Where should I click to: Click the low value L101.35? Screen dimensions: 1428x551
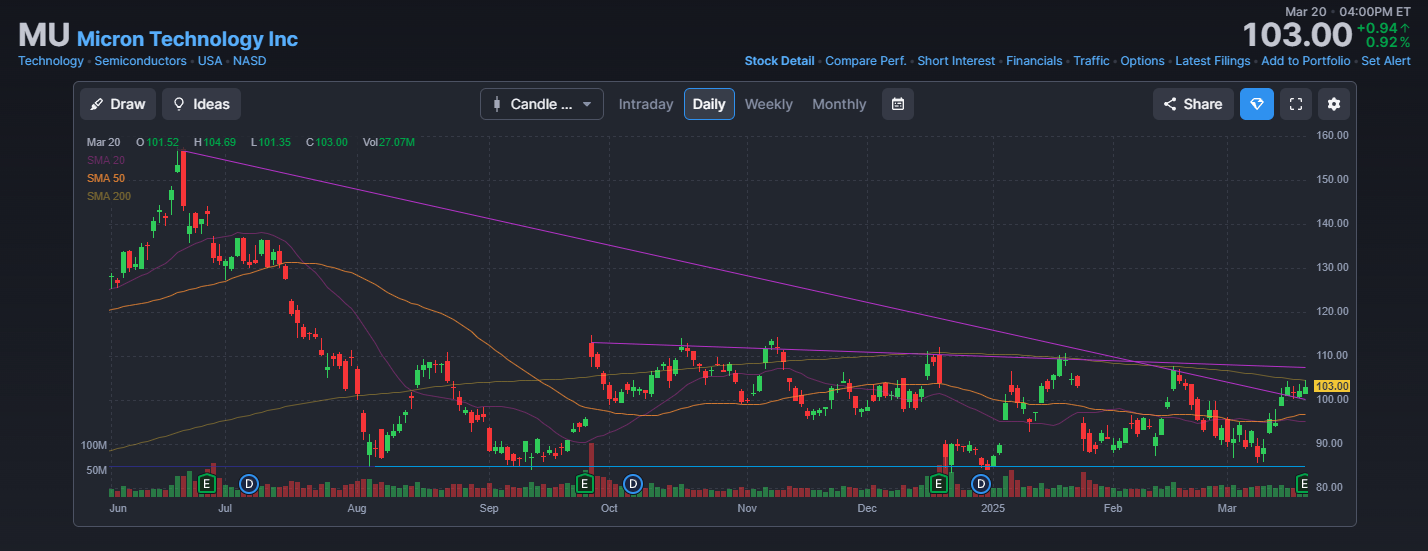(270, 142)
